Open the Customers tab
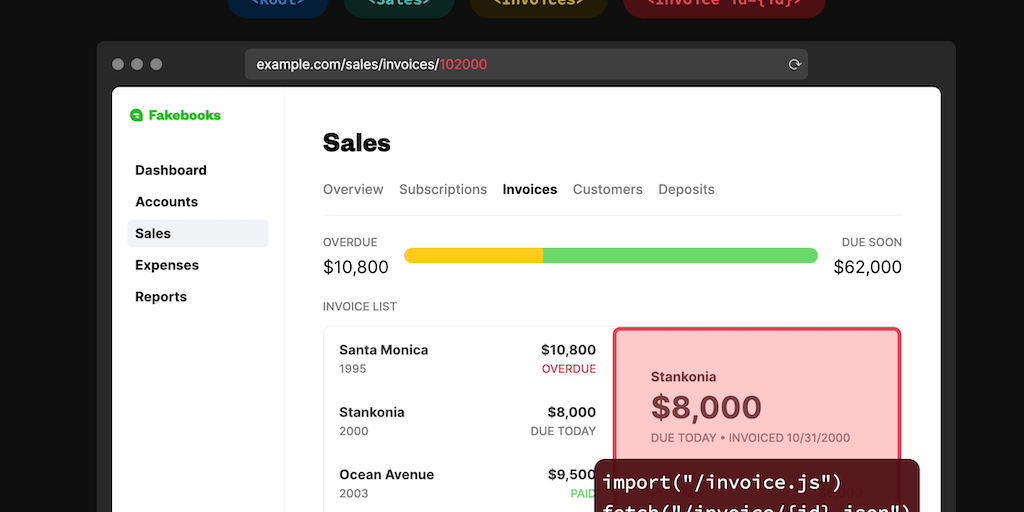The width and height of the screenshot is (1024, 512). [x=608, y=189]
